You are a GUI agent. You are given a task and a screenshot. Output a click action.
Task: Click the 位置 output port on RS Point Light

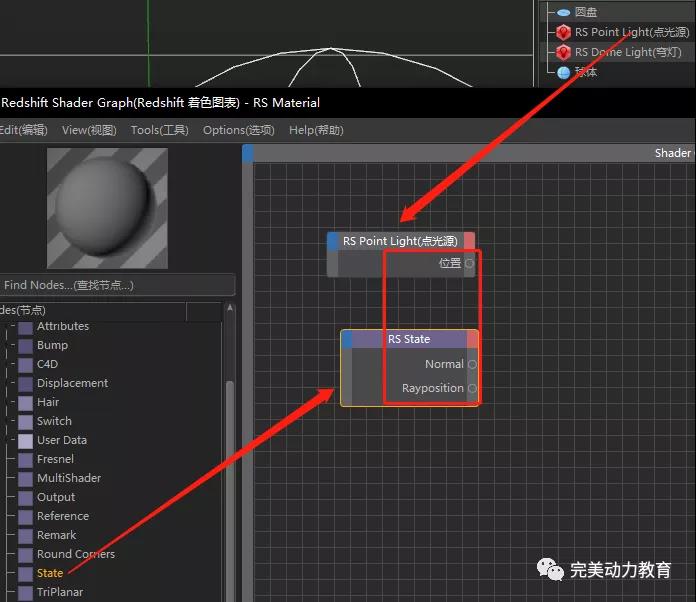coord(469,263)
